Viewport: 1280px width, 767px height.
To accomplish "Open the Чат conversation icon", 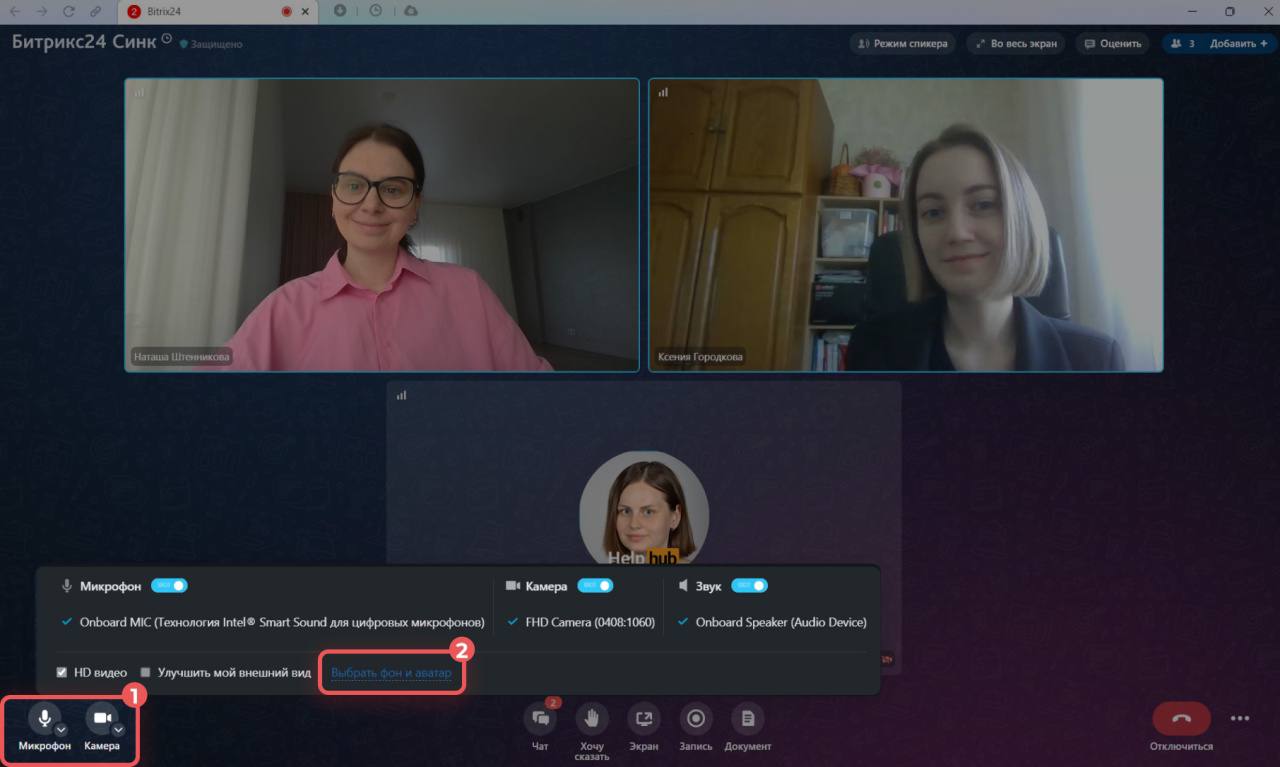I will (x=540, y=718).
